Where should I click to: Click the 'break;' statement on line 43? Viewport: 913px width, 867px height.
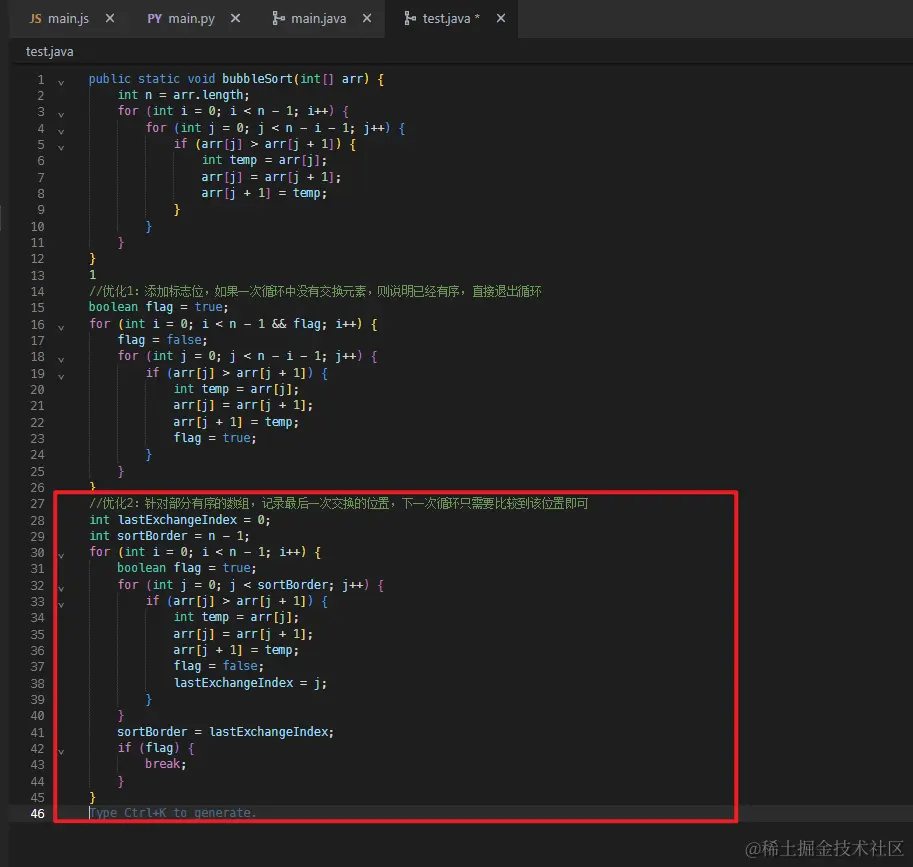click(x=166, y=764)
